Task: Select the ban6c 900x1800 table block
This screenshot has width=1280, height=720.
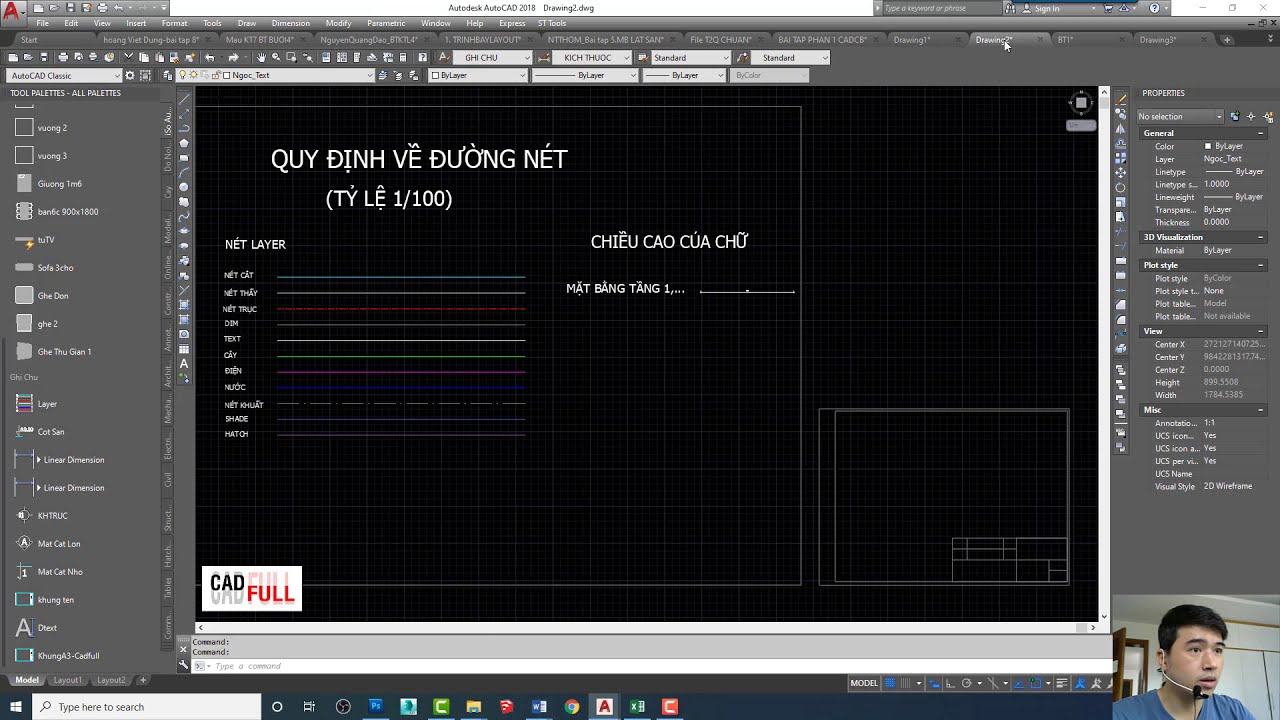Action: [56, 212]
